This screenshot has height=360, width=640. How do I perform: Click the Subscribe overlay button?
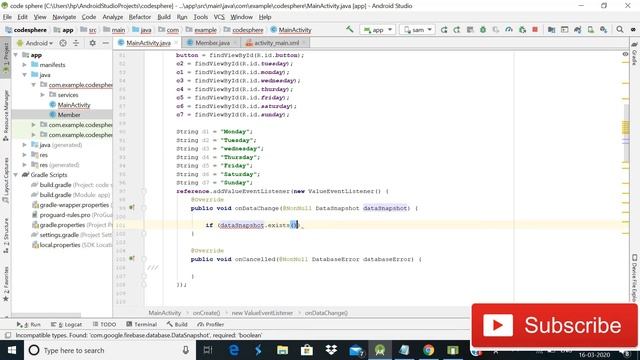tap(554, 325)
